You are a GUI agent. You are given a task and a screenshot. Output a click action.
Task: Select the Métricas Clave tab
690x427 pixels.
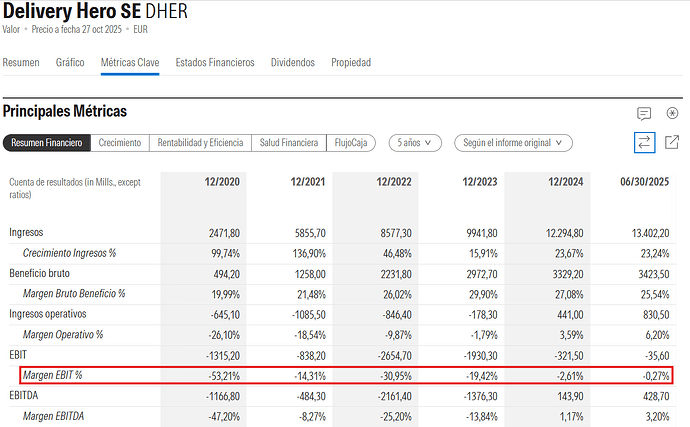point(130,62)
